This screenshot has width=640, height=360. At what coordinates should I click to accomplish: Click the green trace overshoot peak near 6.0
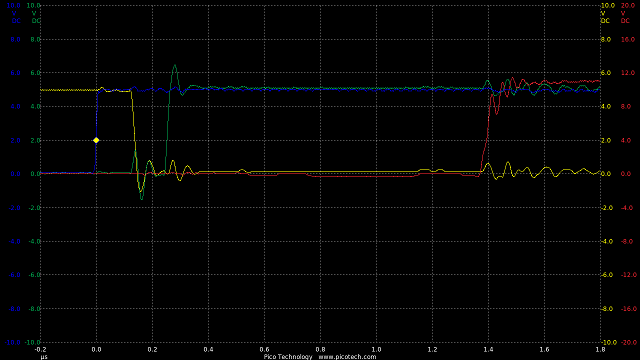click(x=175, y=65)
